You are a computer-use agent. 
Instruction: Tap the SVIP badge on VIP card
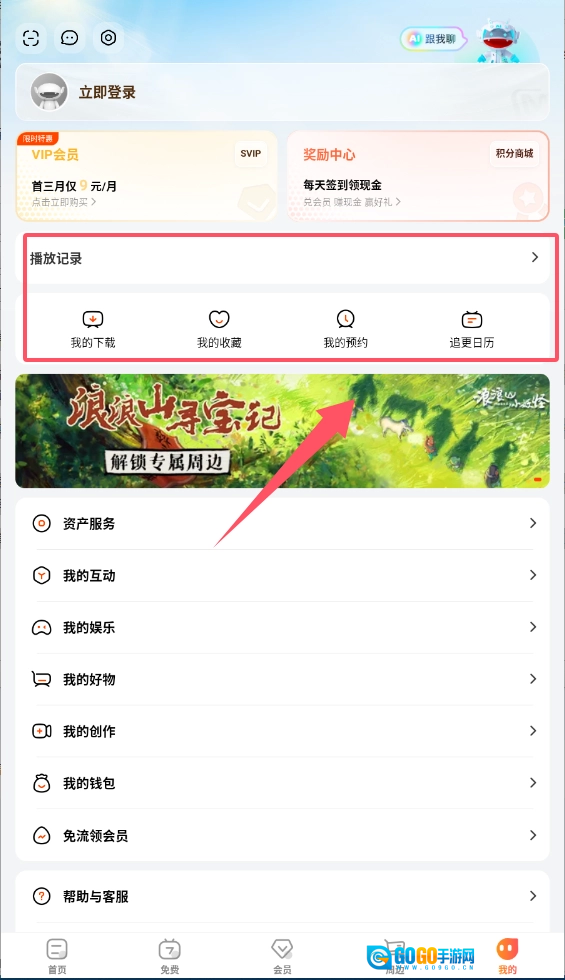coord(251,153)
